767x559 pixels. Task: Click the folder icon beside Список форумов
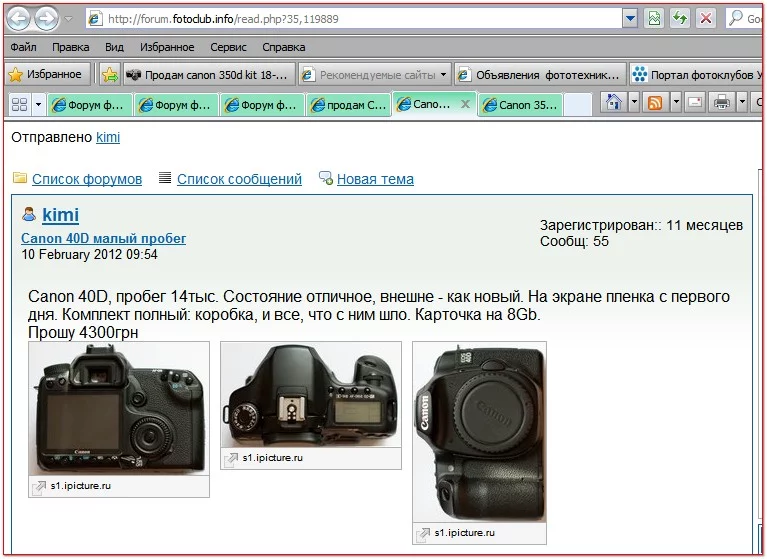pyautogui.click(x=20, y=178)
